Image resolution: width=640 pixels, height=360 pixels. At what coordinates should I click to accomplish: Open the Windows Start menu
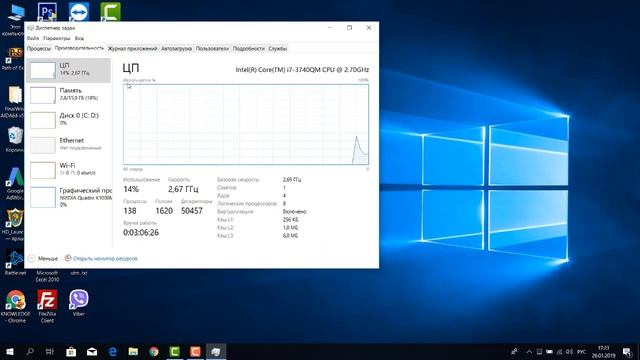[x=10, y=351]
